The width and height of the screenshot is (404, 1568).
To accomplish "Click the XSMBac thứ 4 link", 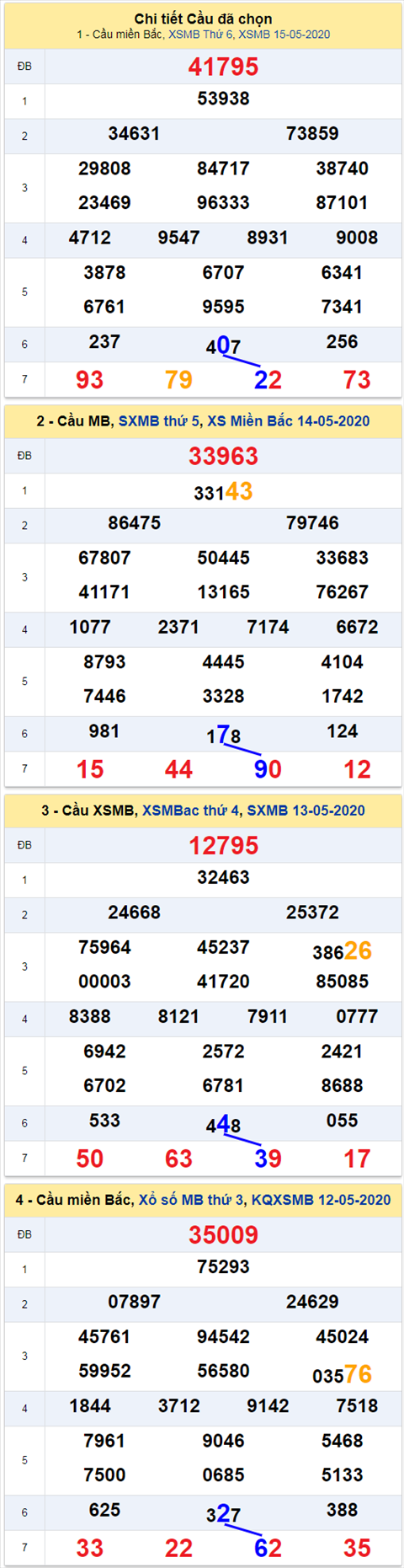I will 191,811.
